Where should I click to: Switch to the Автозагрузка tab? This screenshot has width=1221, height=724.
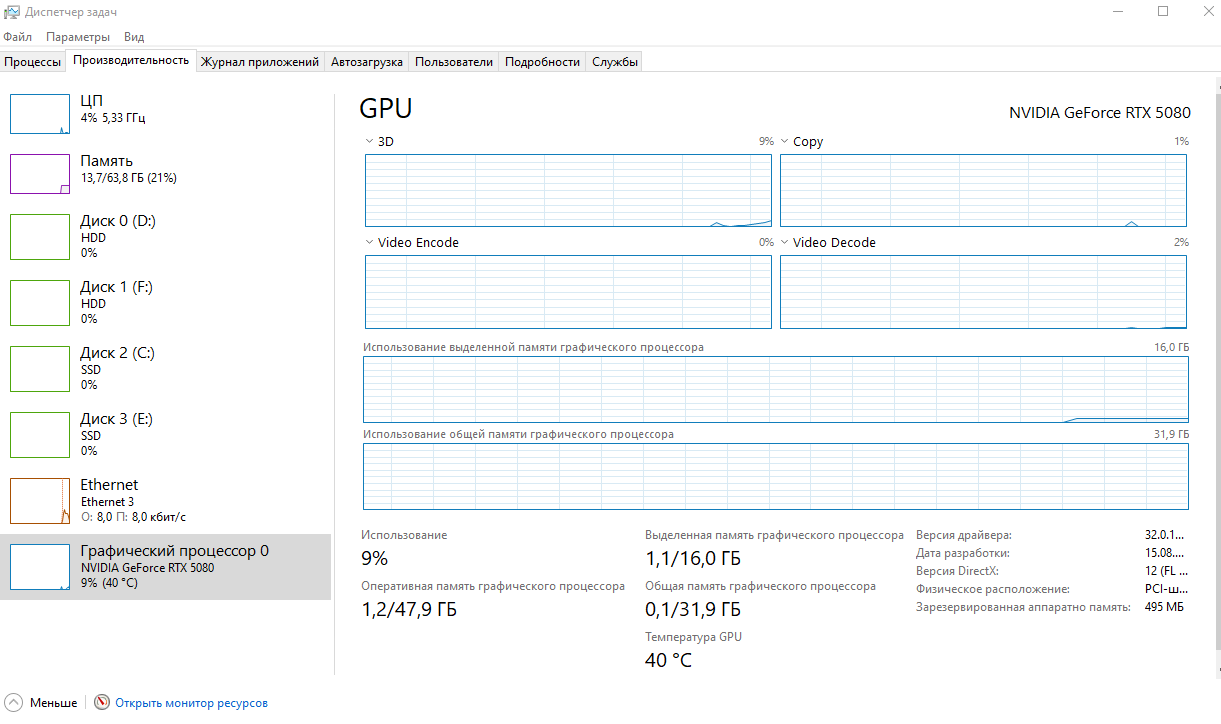(366, 62)
